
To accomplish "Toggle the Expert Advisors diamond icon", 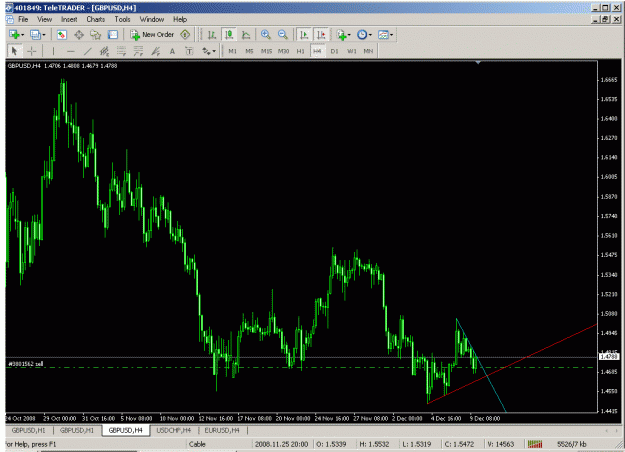I will click(x=185, y=35).
